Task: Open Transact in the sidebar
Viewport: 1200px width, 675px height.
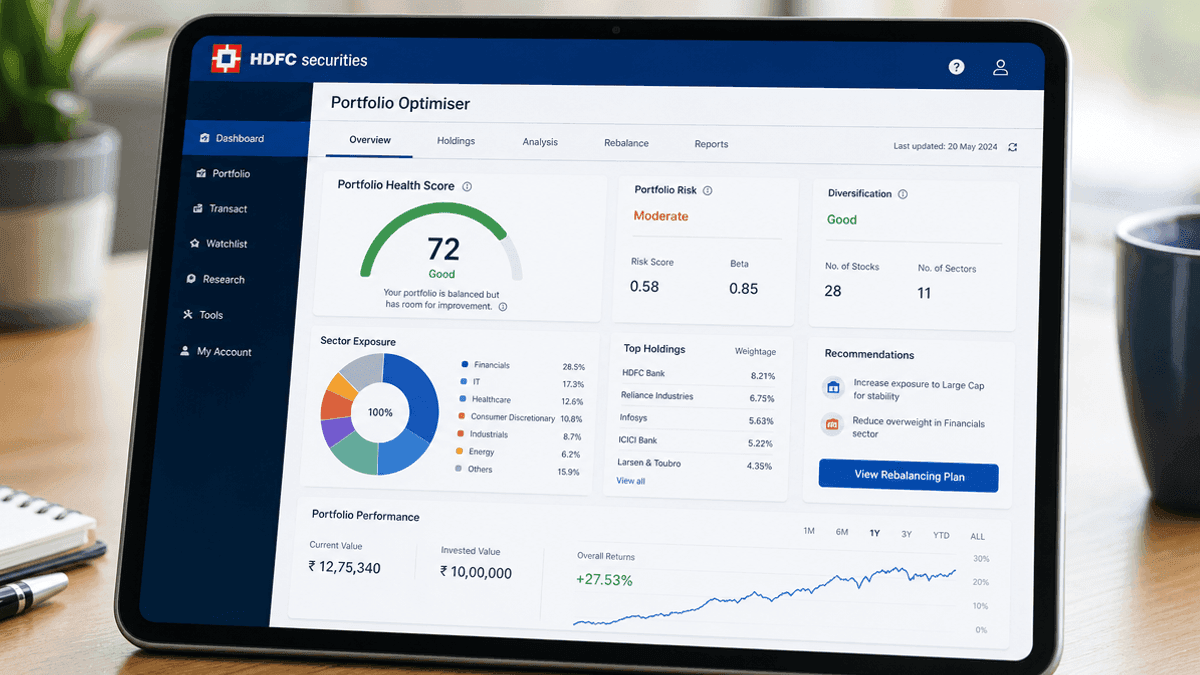Action: point(227,209)
